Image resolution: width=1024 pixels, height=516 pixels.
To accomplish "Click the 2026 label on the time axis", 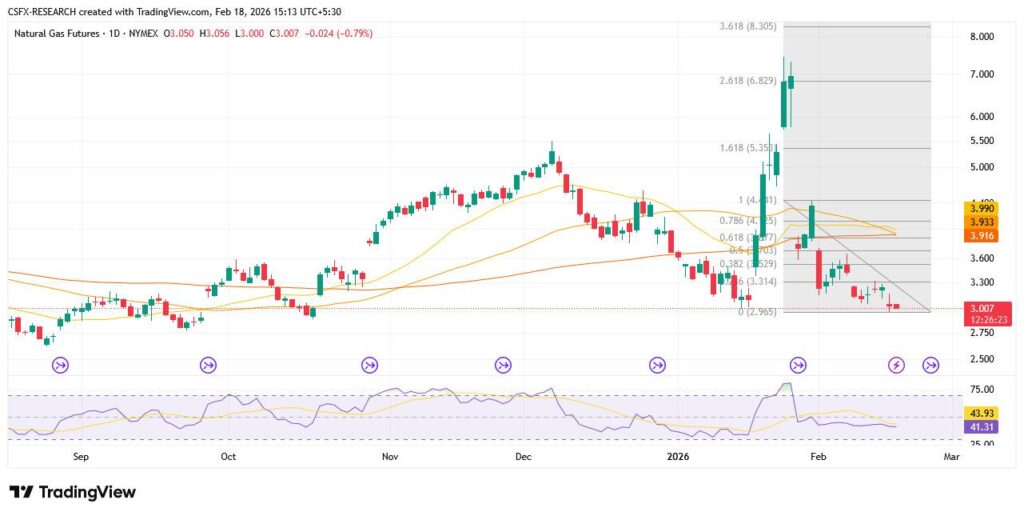I will click(x=678, y=456).
